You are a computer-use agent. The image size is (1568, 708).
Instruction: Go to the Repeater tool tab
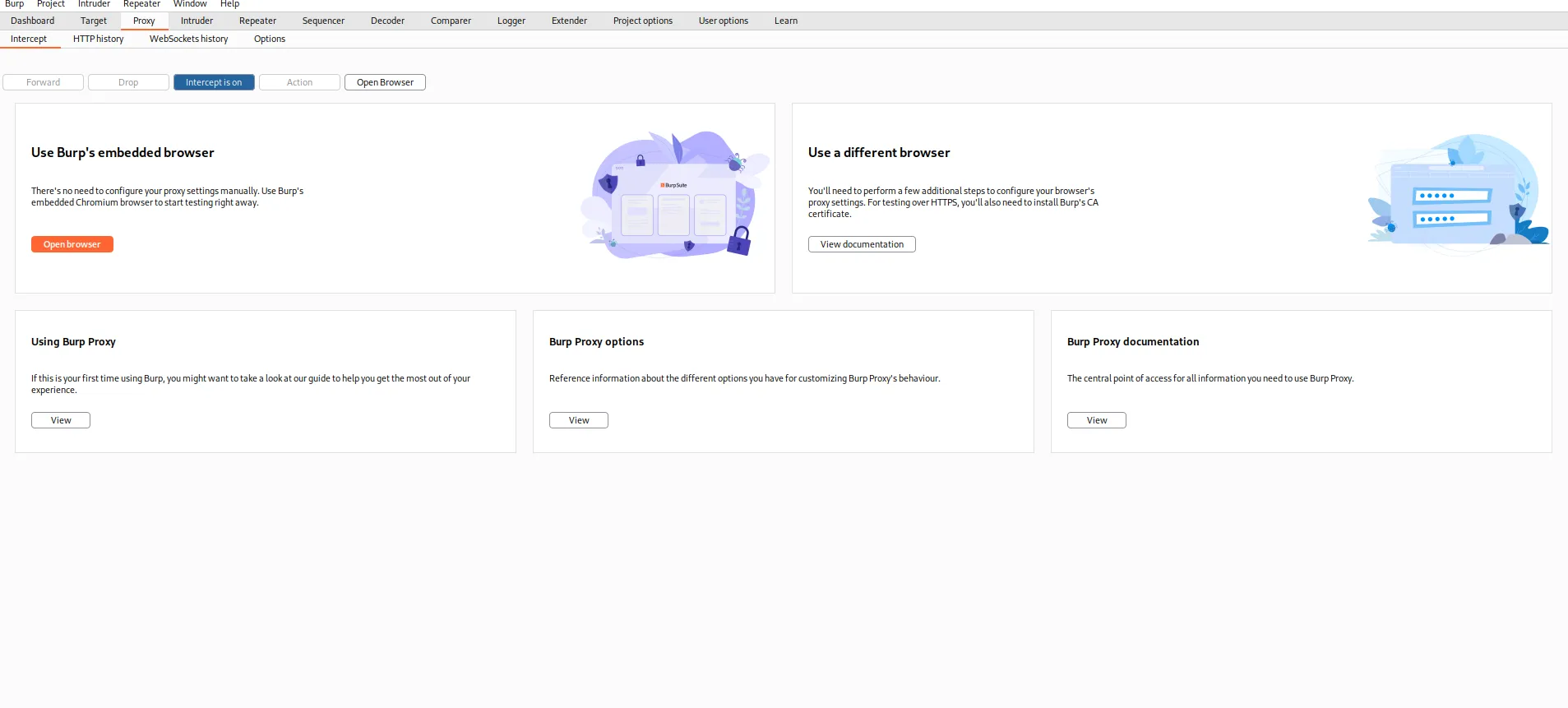click(x=257, y=21)
